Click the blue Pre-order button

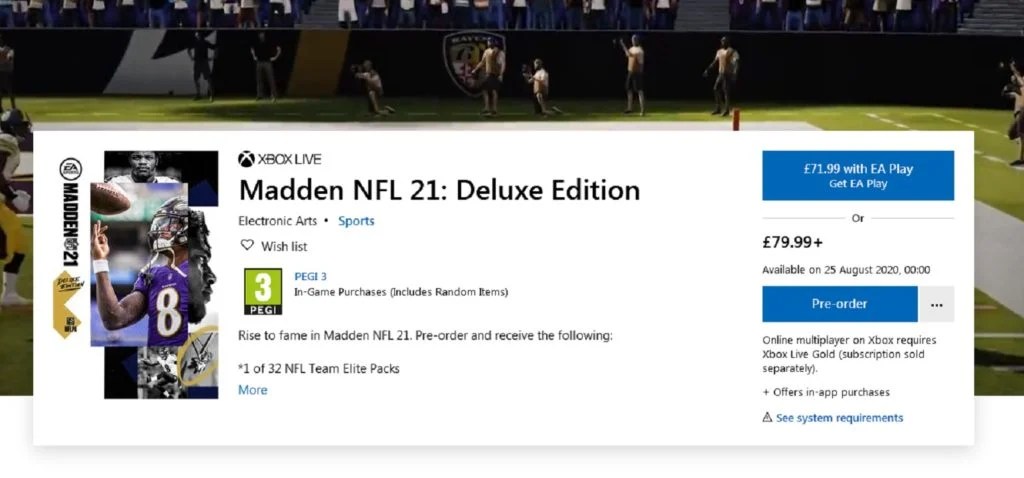click(840, 304)
